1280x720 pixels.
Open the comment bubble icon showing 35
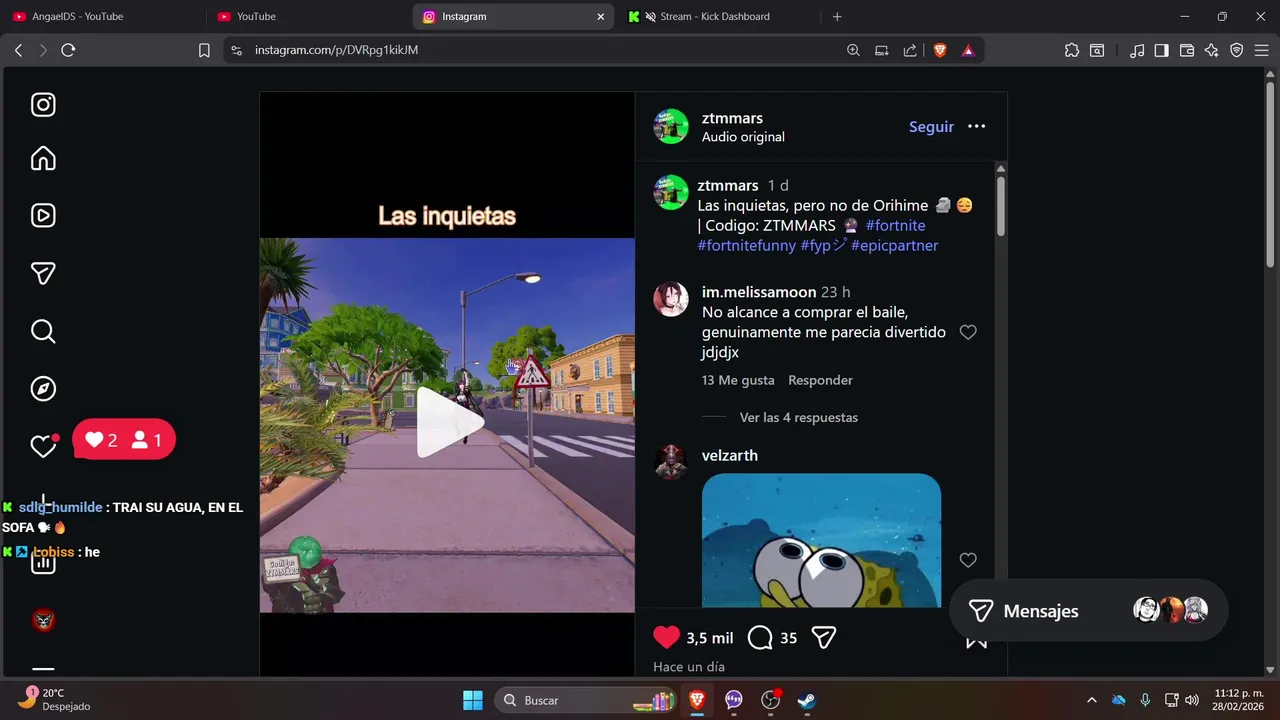(760, 638)
